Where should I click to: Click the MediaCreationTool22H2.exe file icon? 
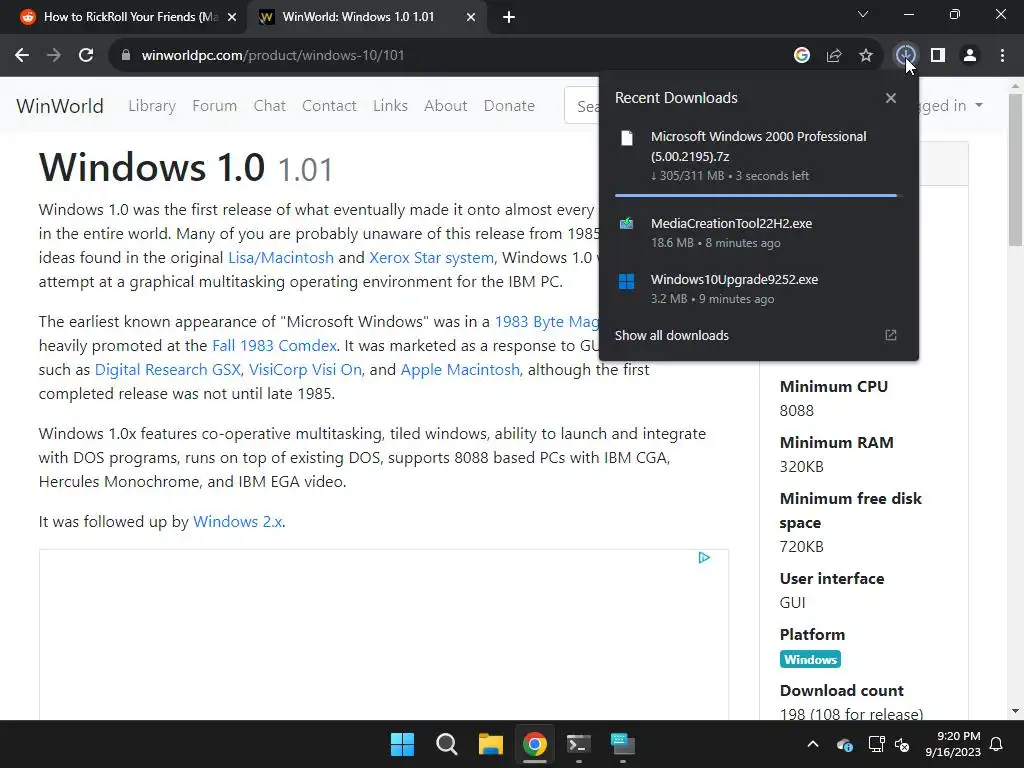pyautogui.click(x=626, y=223)
